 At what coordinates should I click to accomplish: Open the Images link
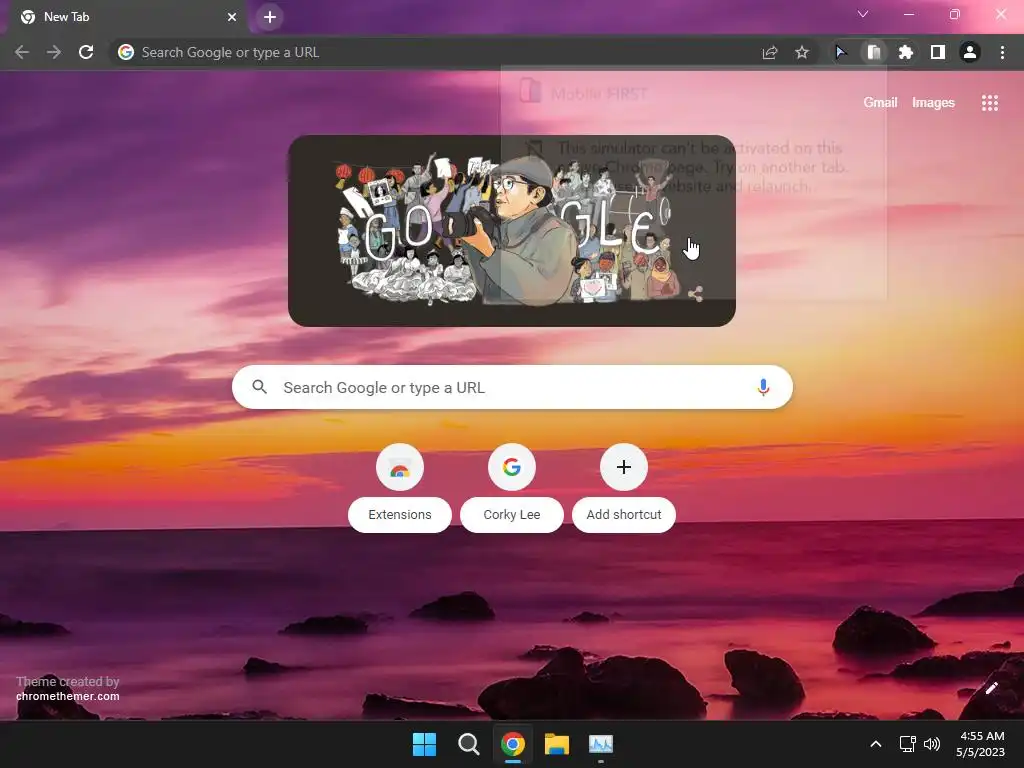click(933, 103)
